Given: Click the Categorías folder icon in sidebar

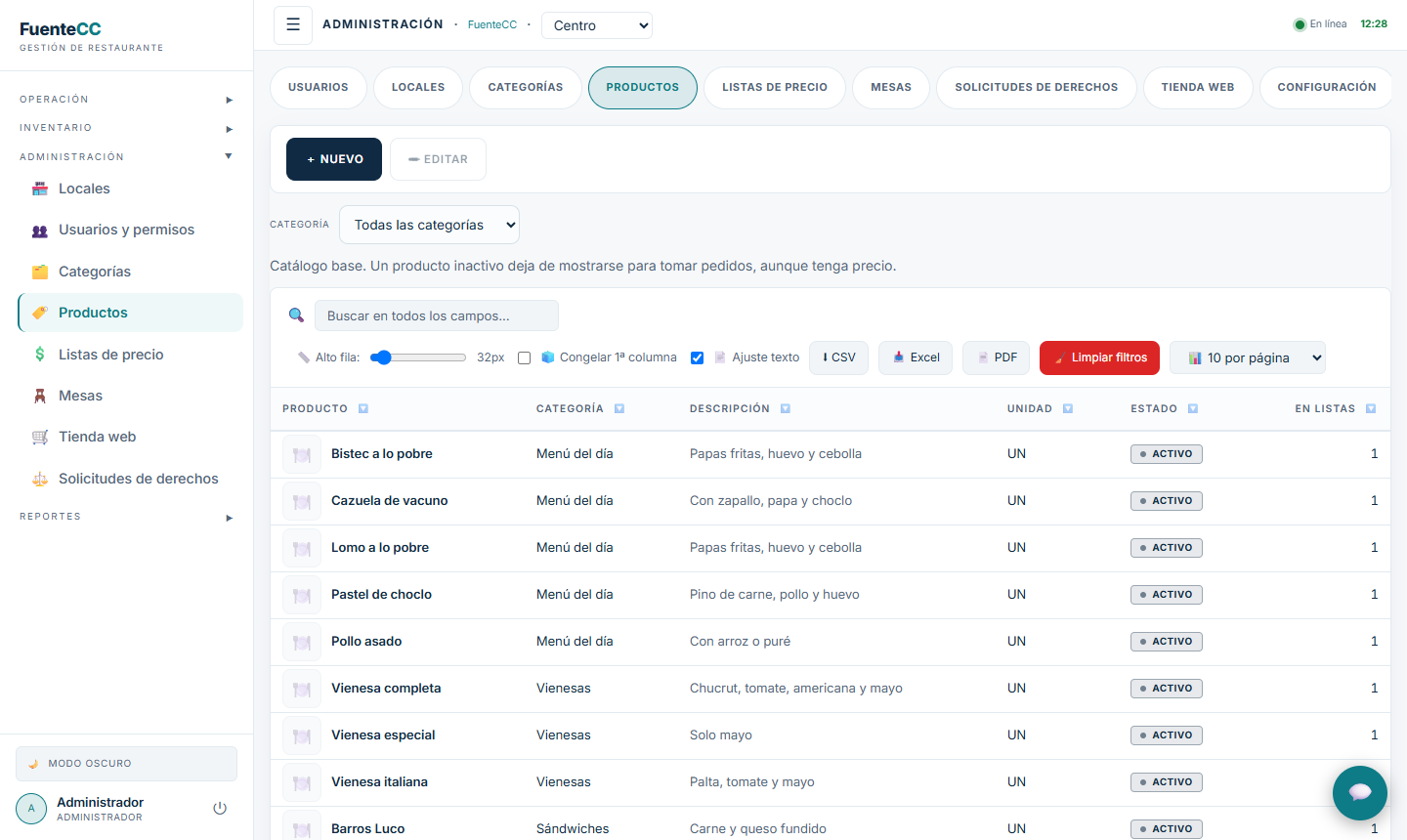Looking at the screenshot, I should tap(40, 272).
